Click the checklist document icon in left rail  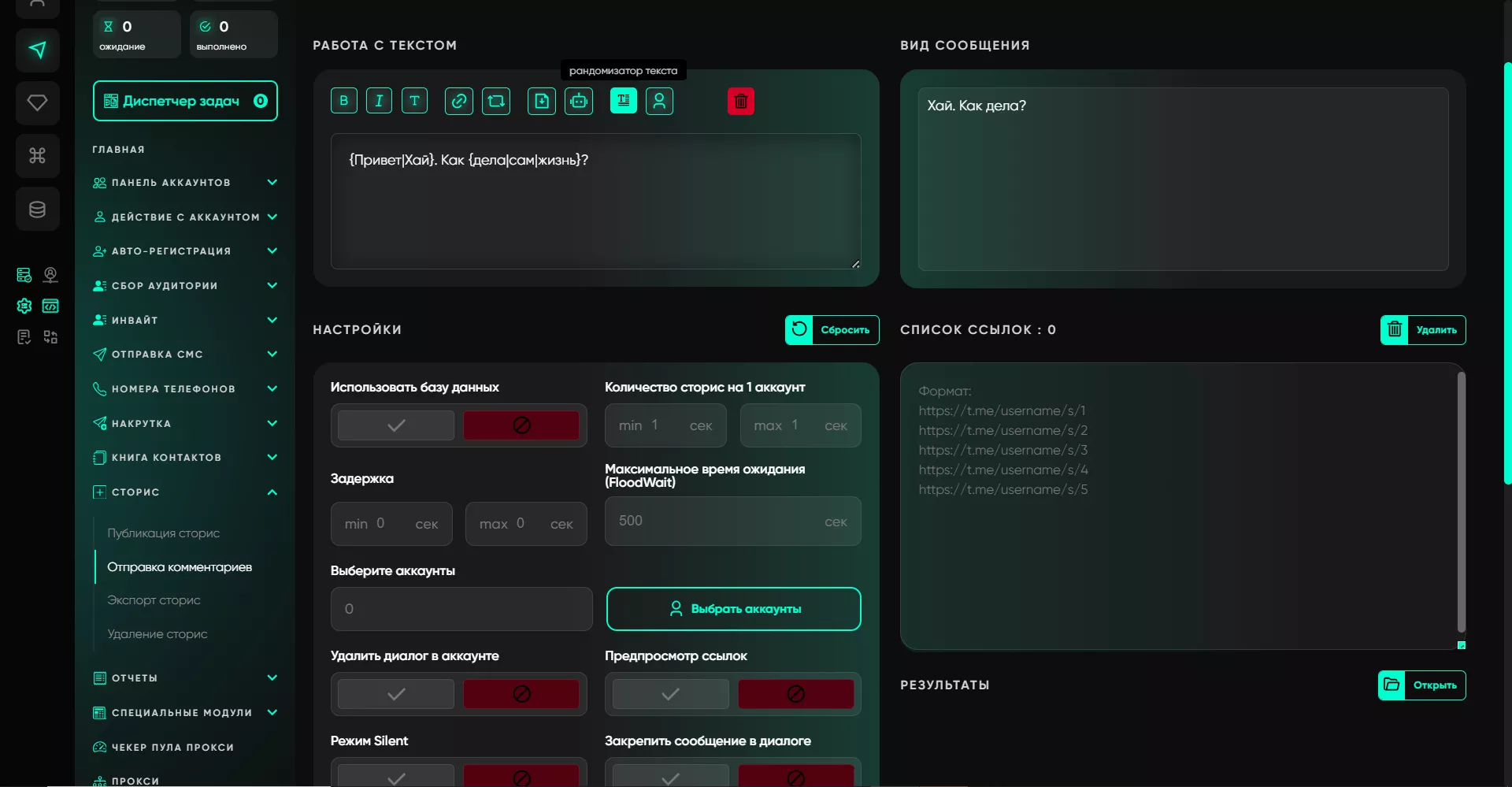pyautogui.click(x=24, y=337)
